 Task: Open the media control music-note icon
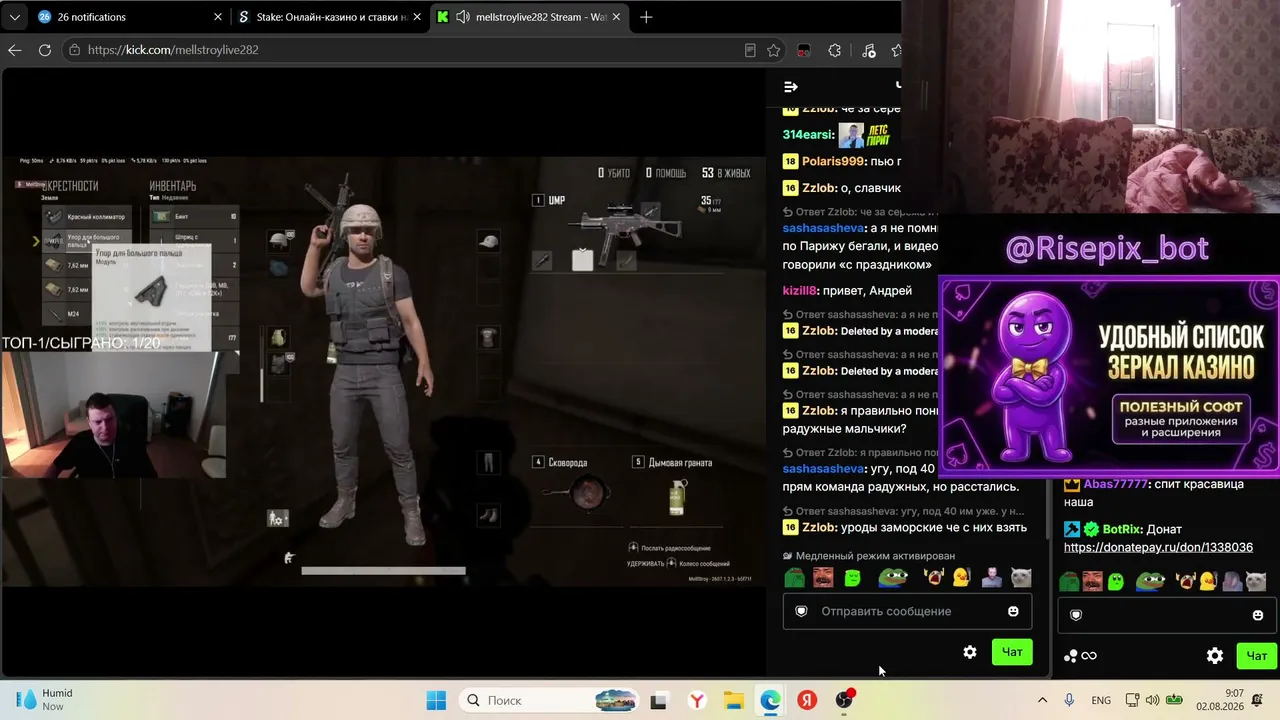pos(868,50)
